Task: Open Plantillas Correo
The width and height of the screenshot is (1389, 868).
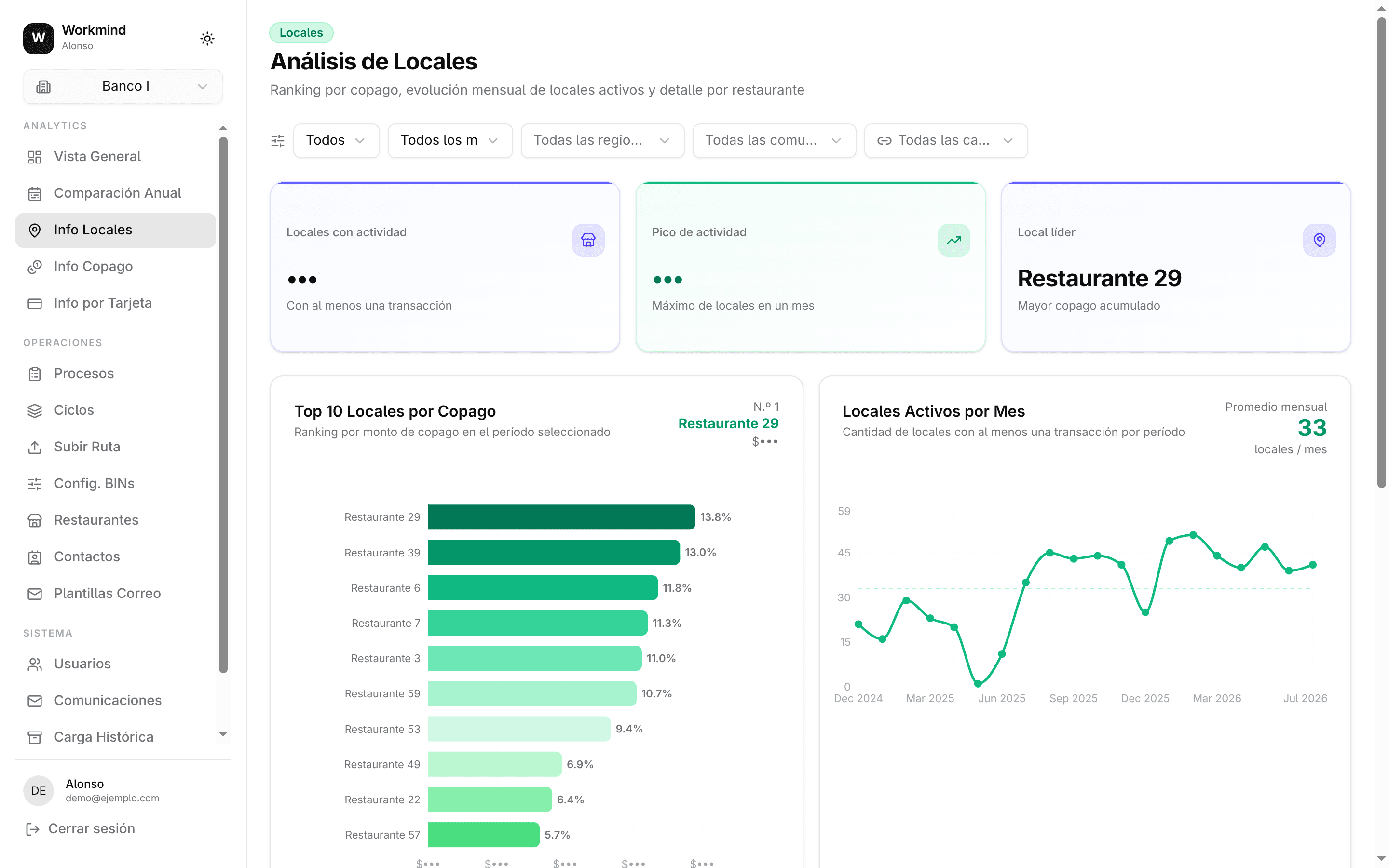Action: point(115,594)
